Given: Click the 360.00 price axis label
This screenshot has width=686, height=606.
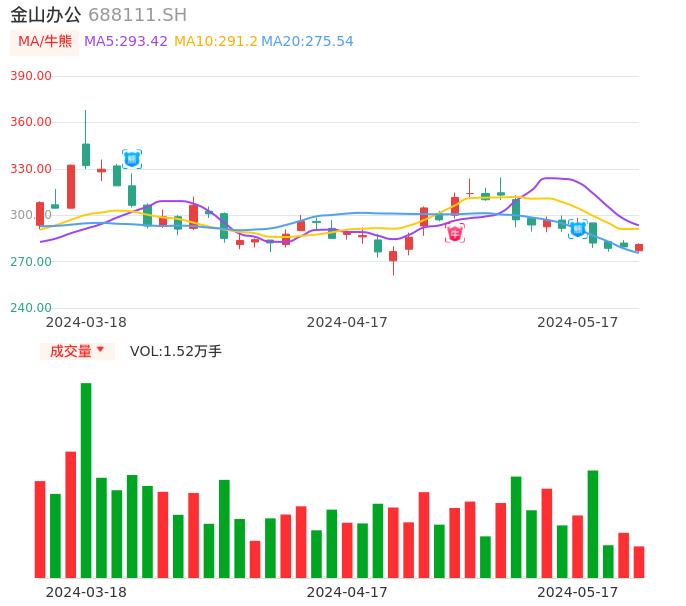Looking at the screenshot, I should click(x=31, y=122).
